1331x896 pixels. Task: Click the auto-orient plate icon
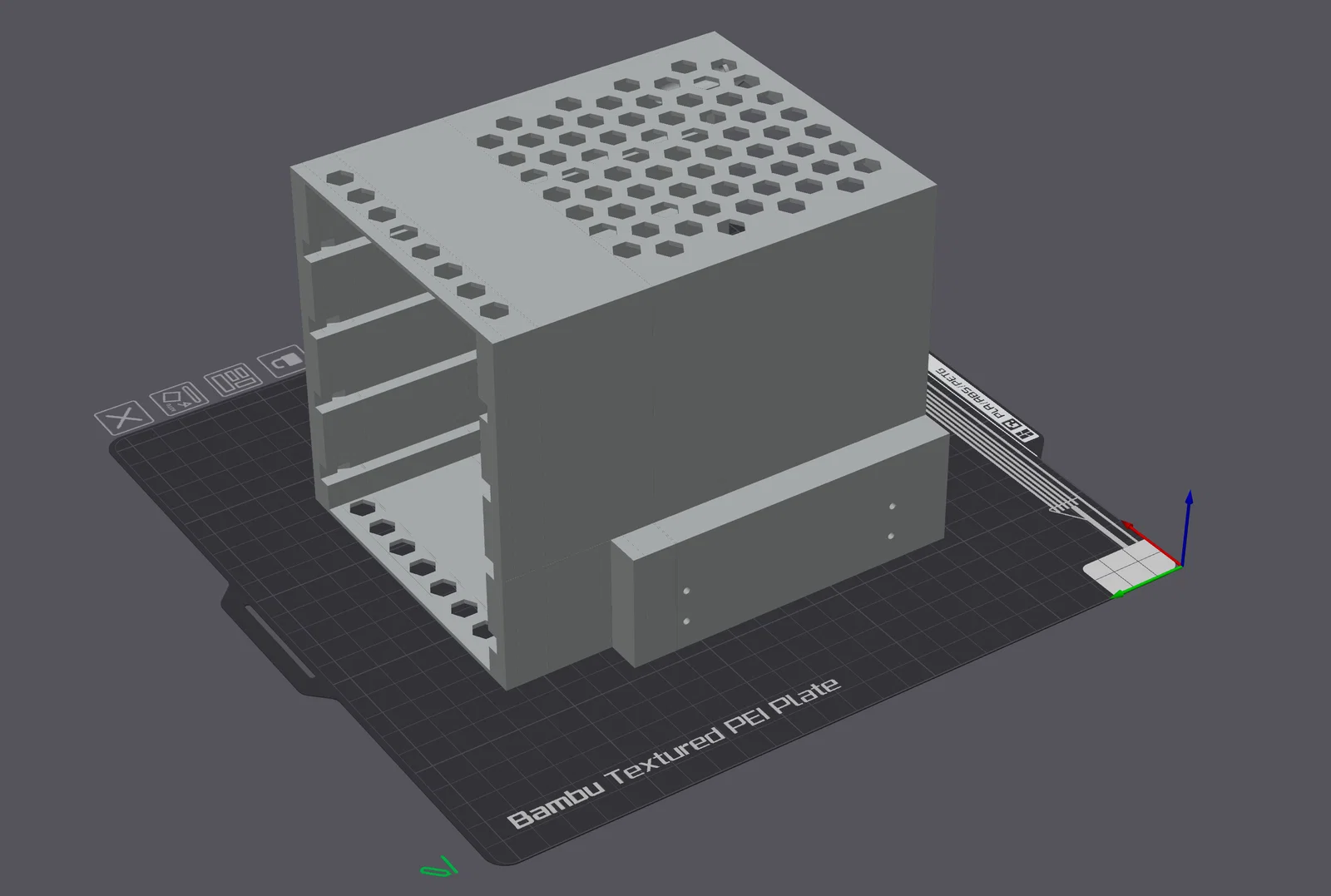click(x=178, y=398)
